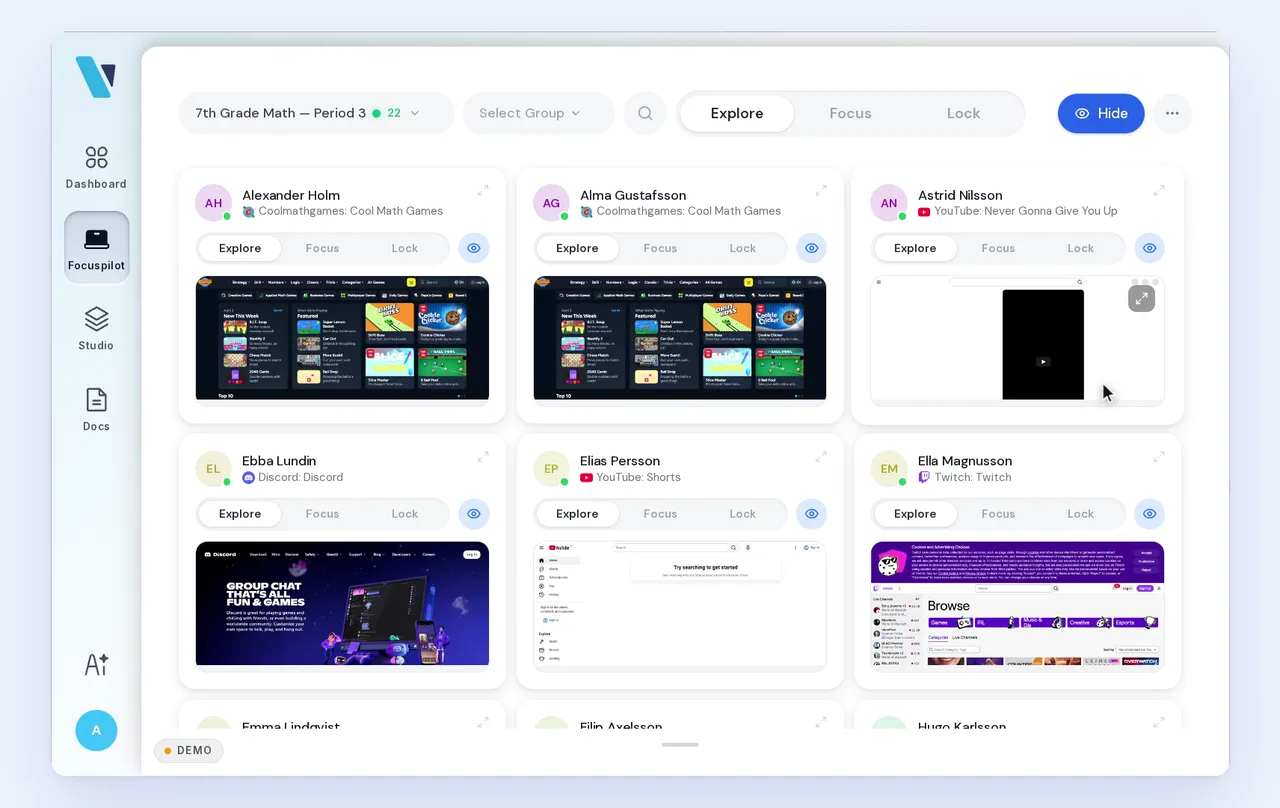Expand Ebba Lundin's card to fullscreen
The width and height of the screenshot is (1280, 808).
[x=483, y=456]
